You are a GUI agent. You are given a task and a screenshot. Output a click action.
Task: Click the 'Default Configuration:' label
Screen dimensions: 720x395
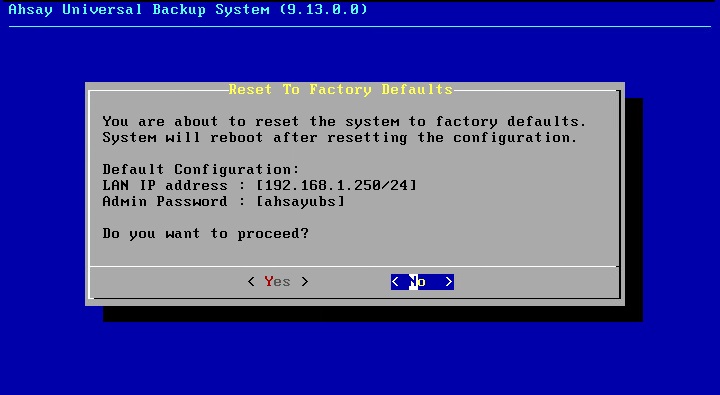coord(201,169)
